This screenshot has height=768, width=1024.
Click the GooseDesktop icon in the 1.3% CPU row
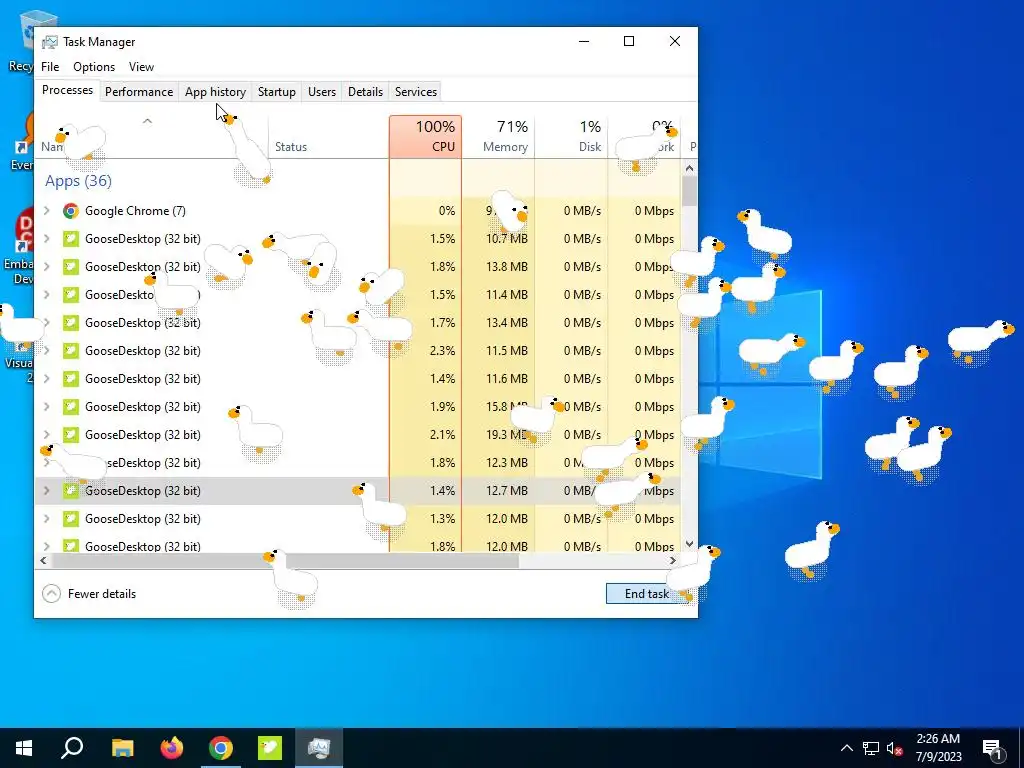(x=71, y=519)
